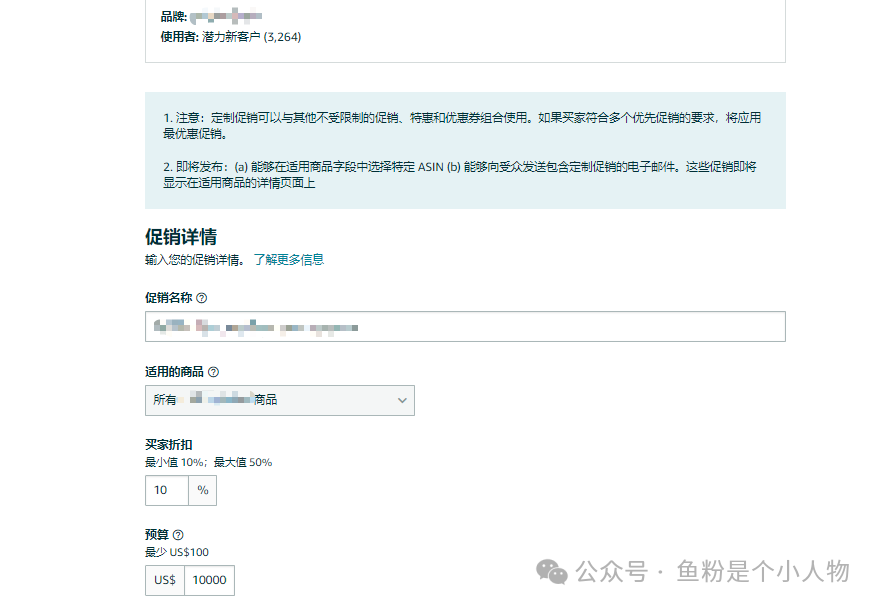
Task: Open the 了解更多信息 link
Action: (x=289, y=260)
